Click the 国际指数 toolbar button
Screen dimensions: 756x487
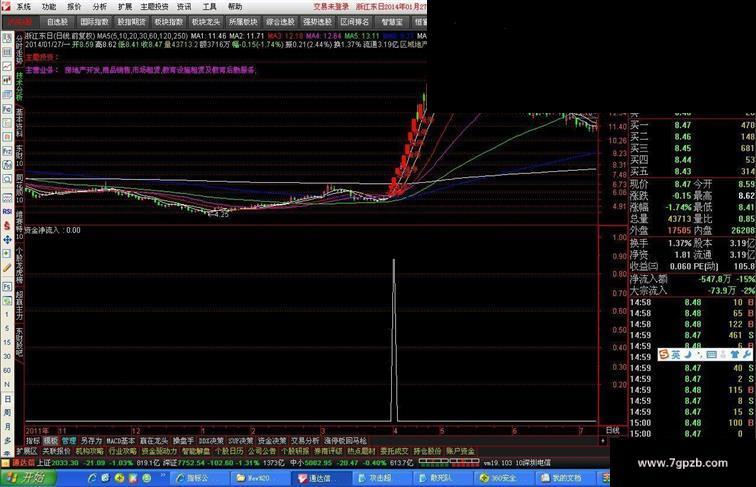(94, 22)
